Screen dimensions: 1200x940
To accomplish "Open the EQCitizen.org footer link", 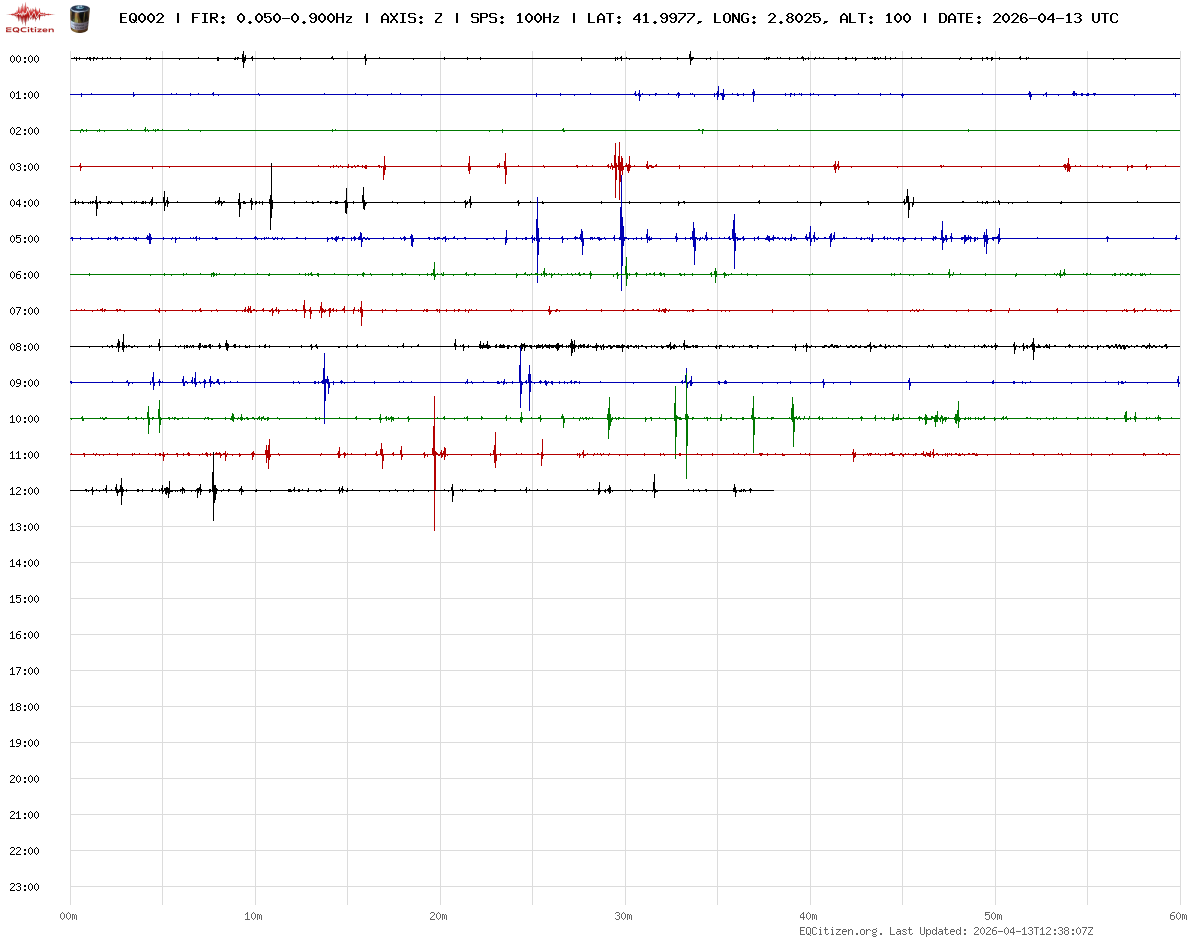I will point(840,931).
